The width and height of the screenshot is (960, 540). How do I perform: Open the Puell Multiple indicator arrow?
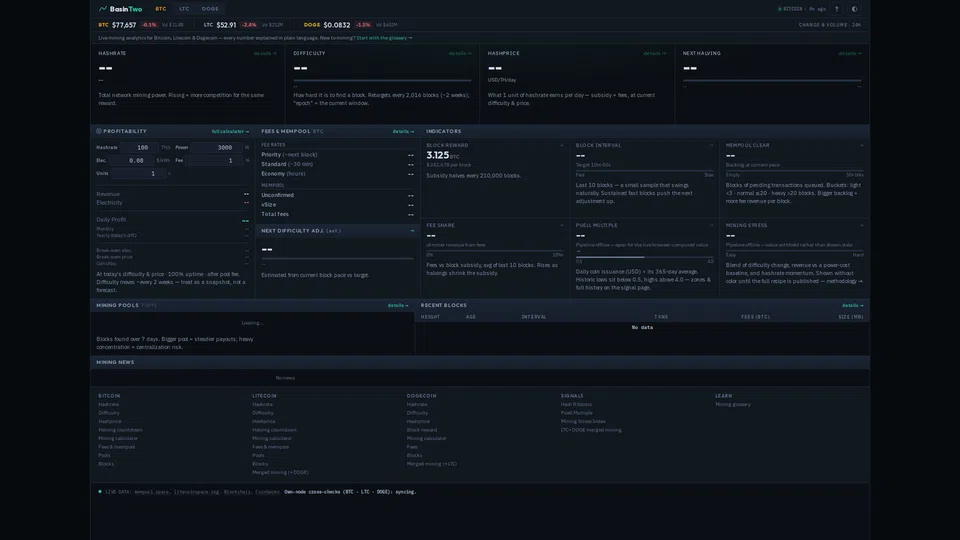[711, 225]
